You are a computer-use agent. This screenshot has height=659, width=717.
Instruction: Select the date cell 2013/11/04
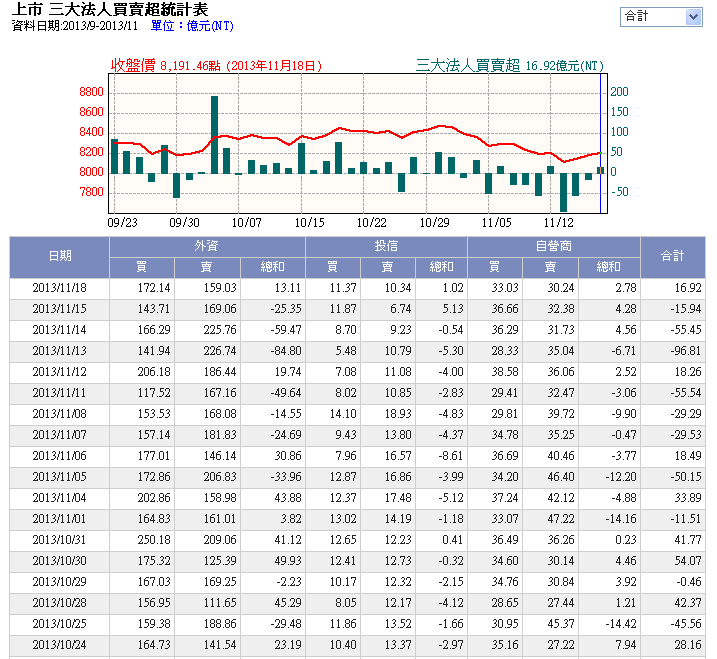(59, 498)
